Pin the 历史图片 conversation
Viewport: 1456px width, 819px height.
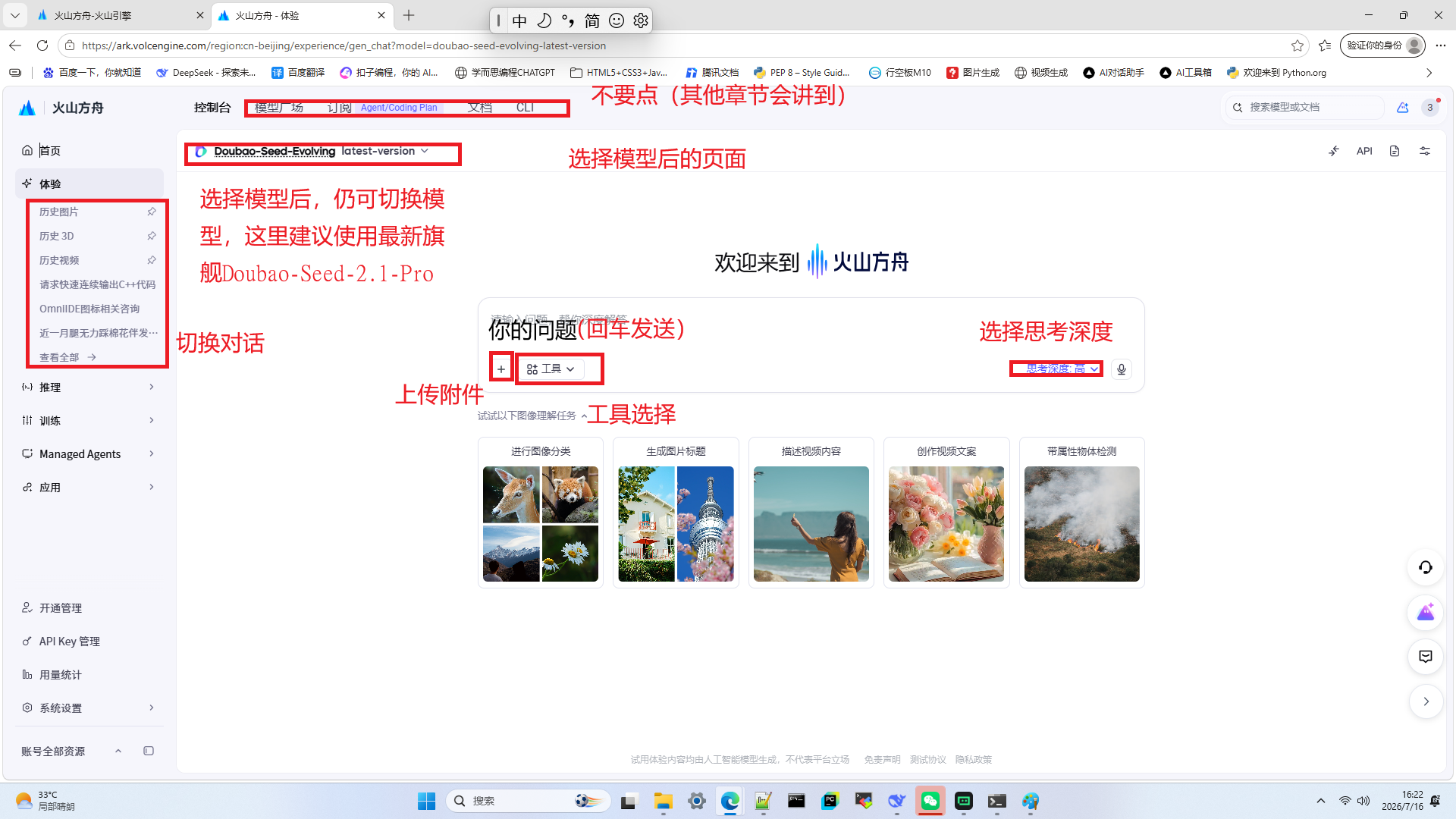point(152,212)
